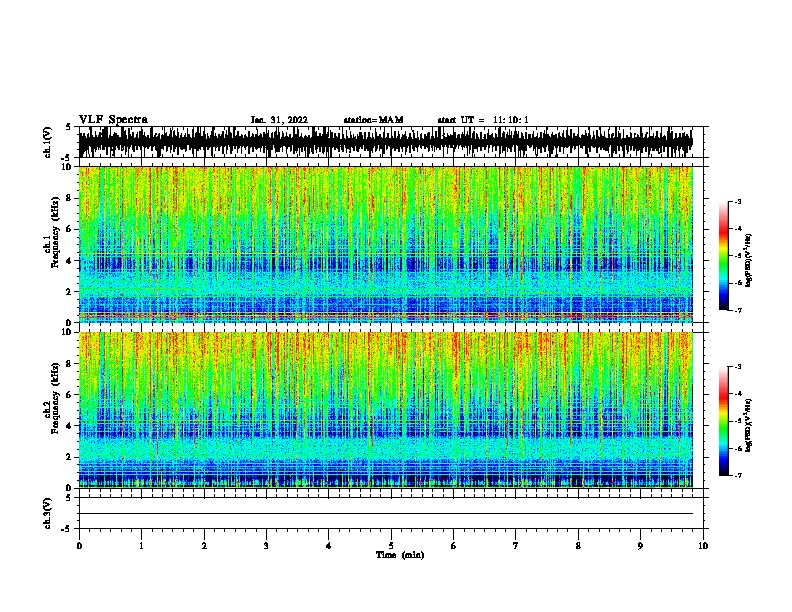Click the time axis tick label "4"
The height and width of the screenshot is (612, 792).
[329, 546]
